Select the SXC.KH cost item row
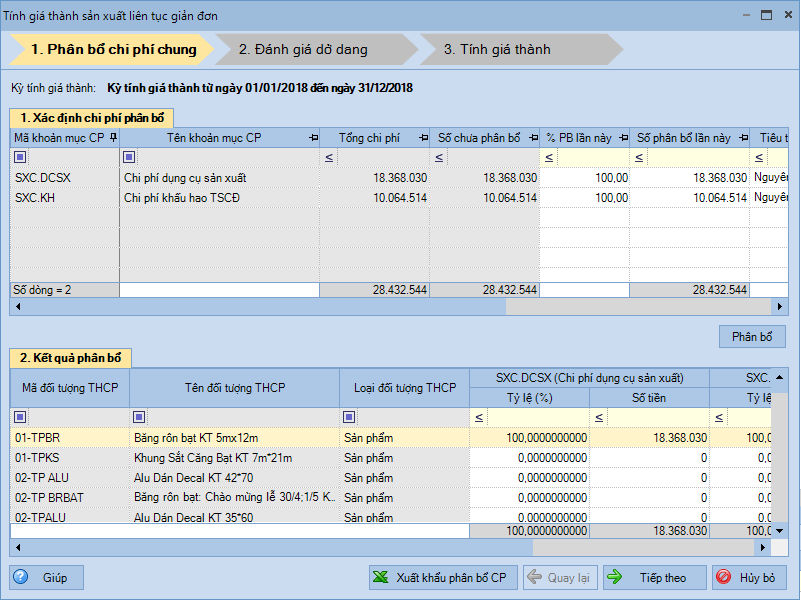801x601 pixels. tap(398, 198)
